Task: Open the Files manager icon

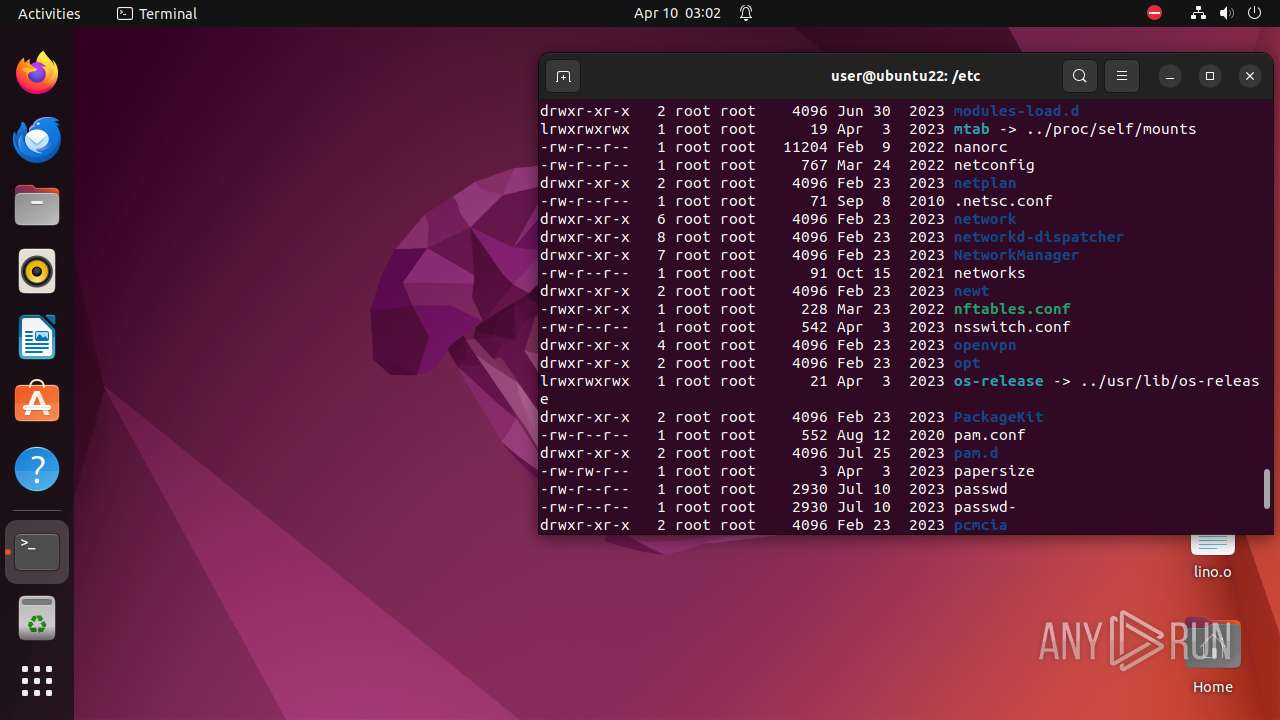Action: pos(37,205)
